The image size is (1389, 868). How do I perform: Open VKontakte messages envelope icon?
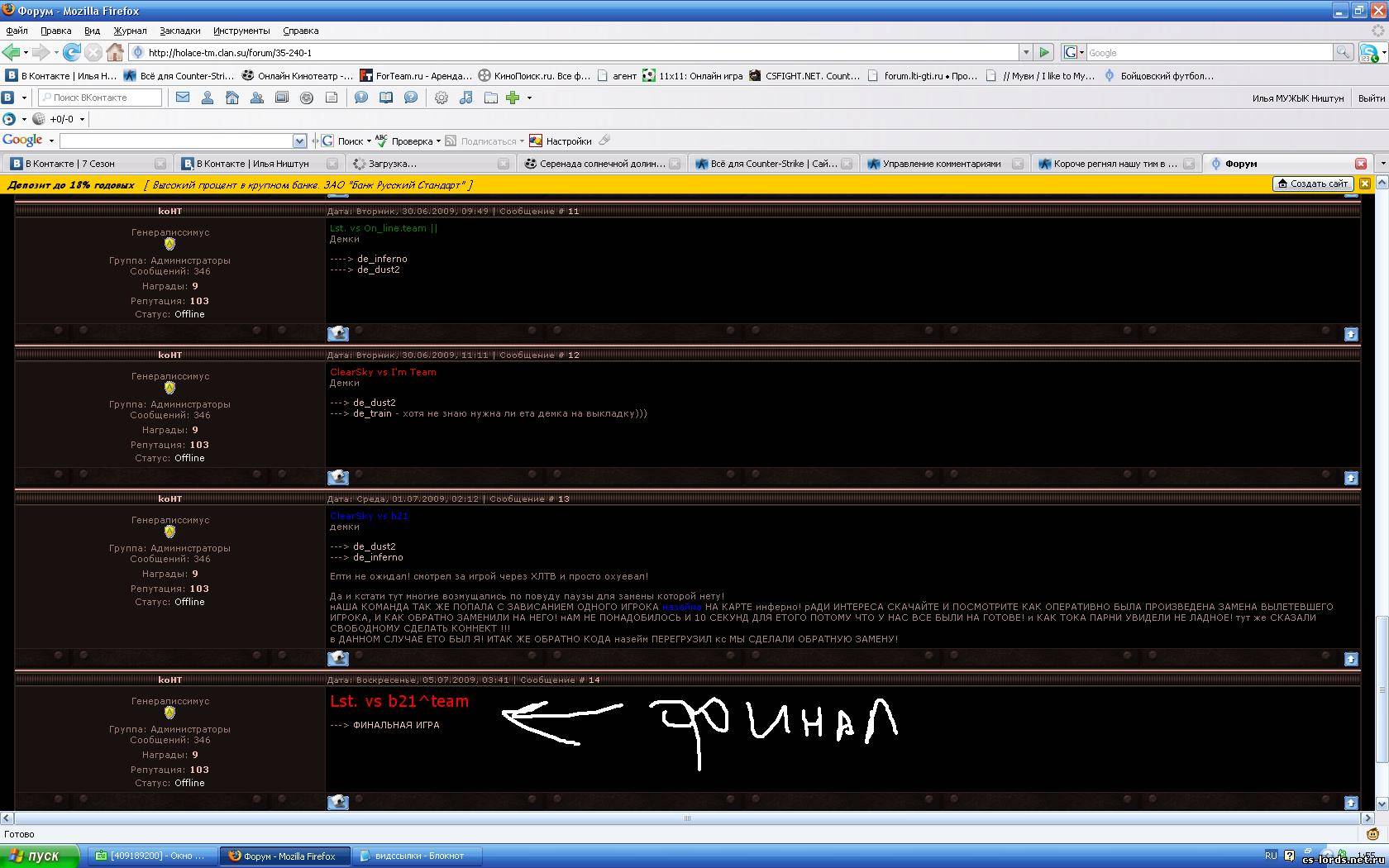coord(183,98)
